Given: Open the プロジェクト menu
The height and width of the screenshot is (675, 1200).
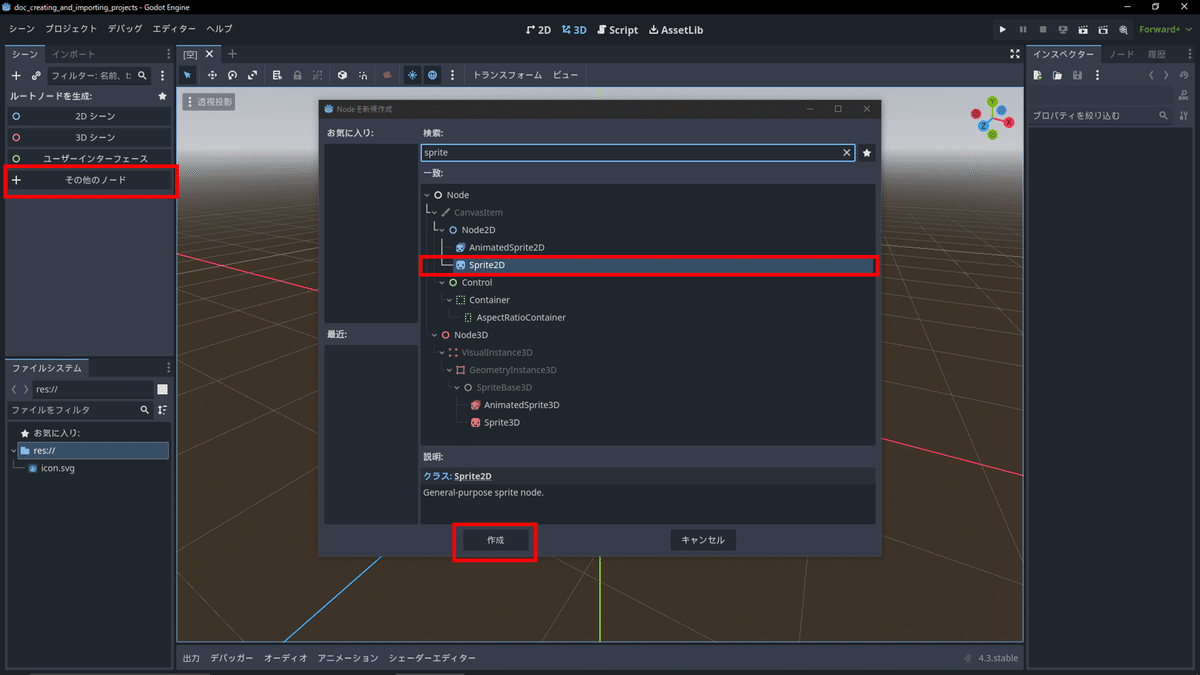Looking at the screenshot, I should [71, 30].
